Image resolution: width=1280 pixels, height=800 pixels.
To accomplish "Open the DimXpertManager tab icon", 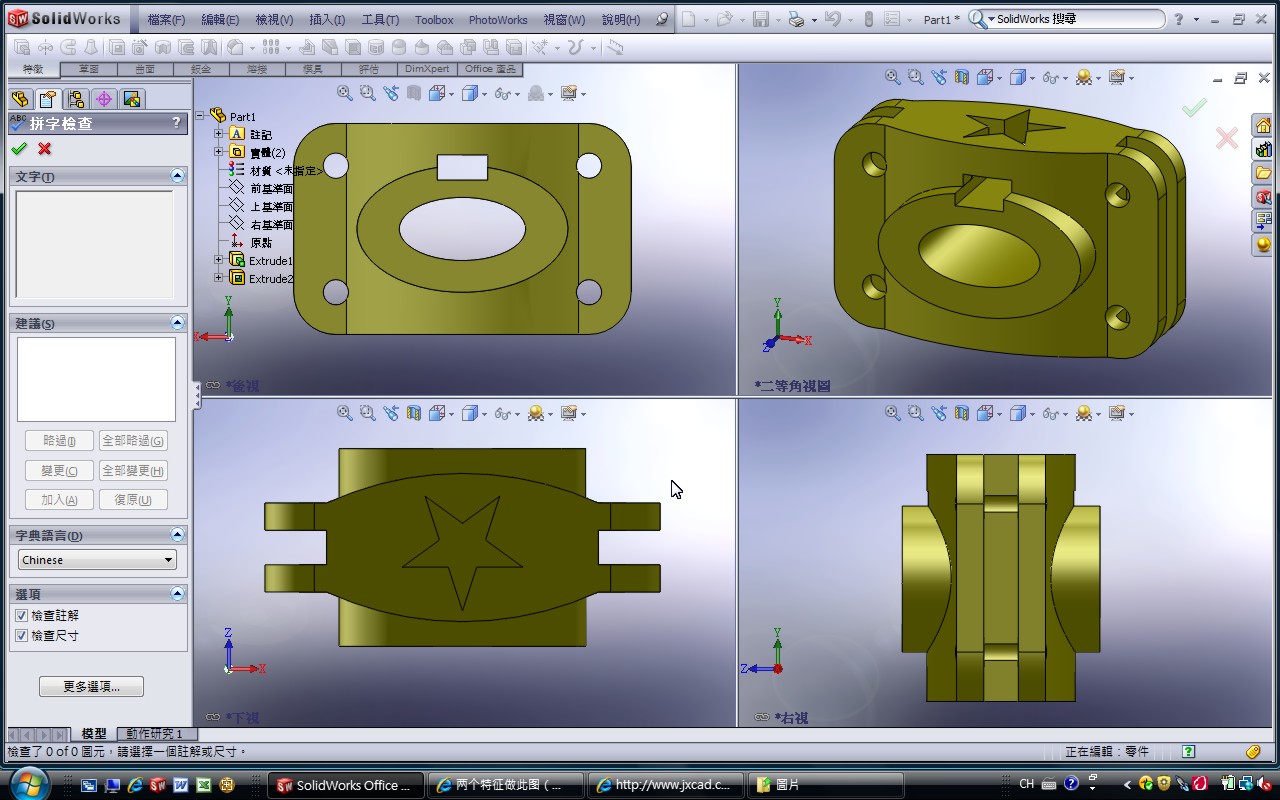I will pos(104,98).
